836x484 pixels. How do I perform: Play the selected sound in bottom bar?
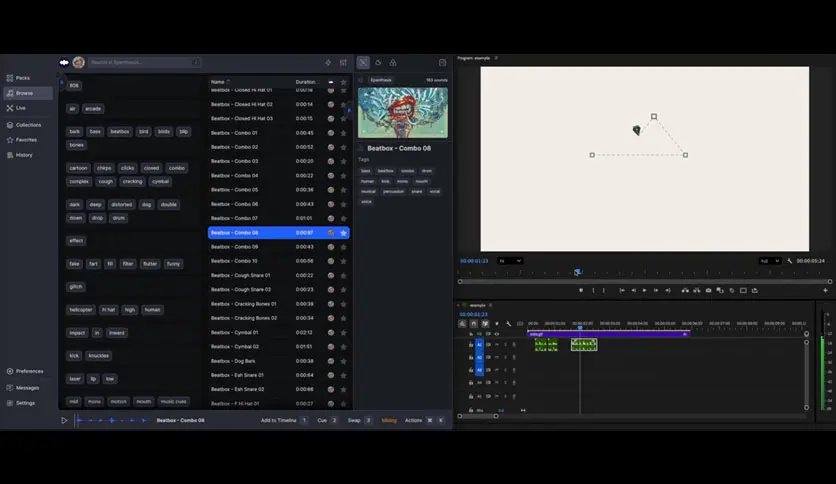click(x=64, y=421)
